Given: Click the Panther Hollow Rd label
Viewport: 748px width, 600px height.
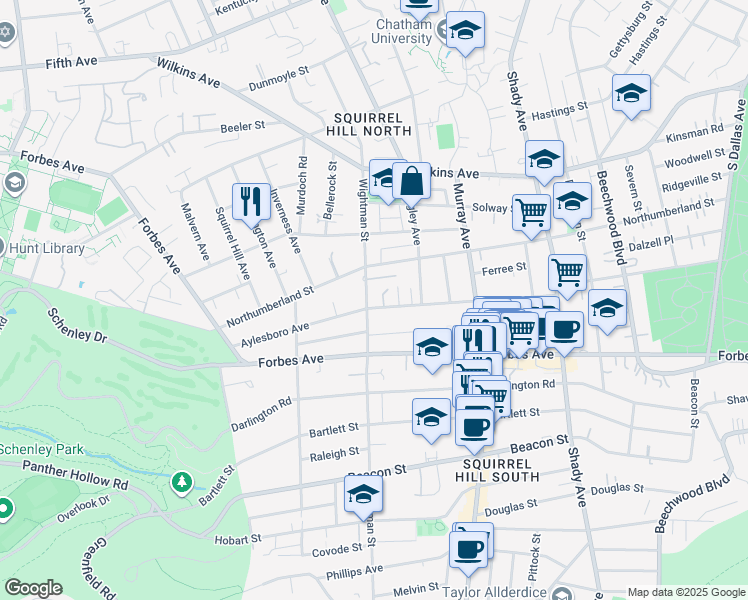Looking at the screenshot, I should pos(75,475).
